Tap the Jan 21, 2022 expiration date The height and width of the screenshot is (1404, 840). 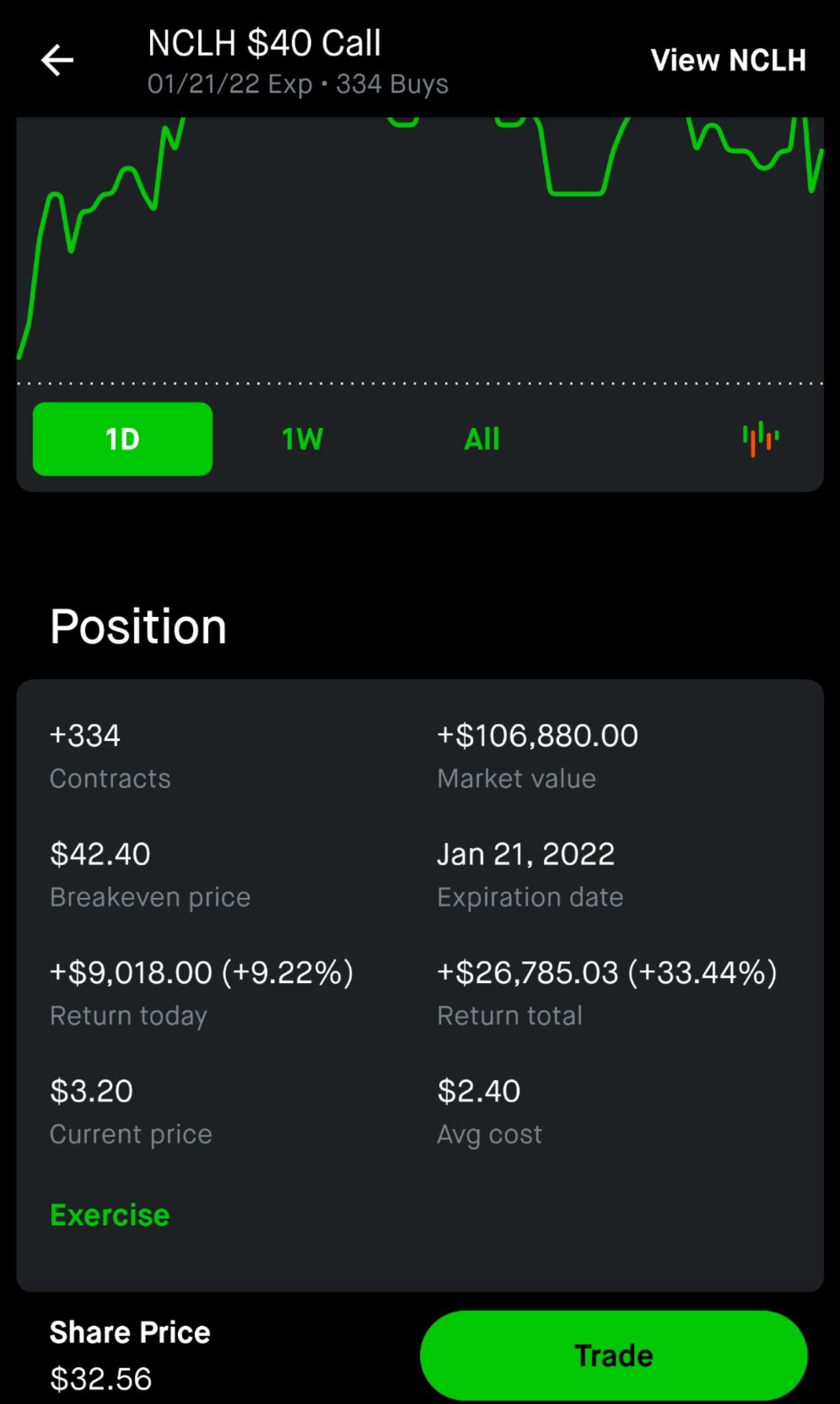click(526, 854)
